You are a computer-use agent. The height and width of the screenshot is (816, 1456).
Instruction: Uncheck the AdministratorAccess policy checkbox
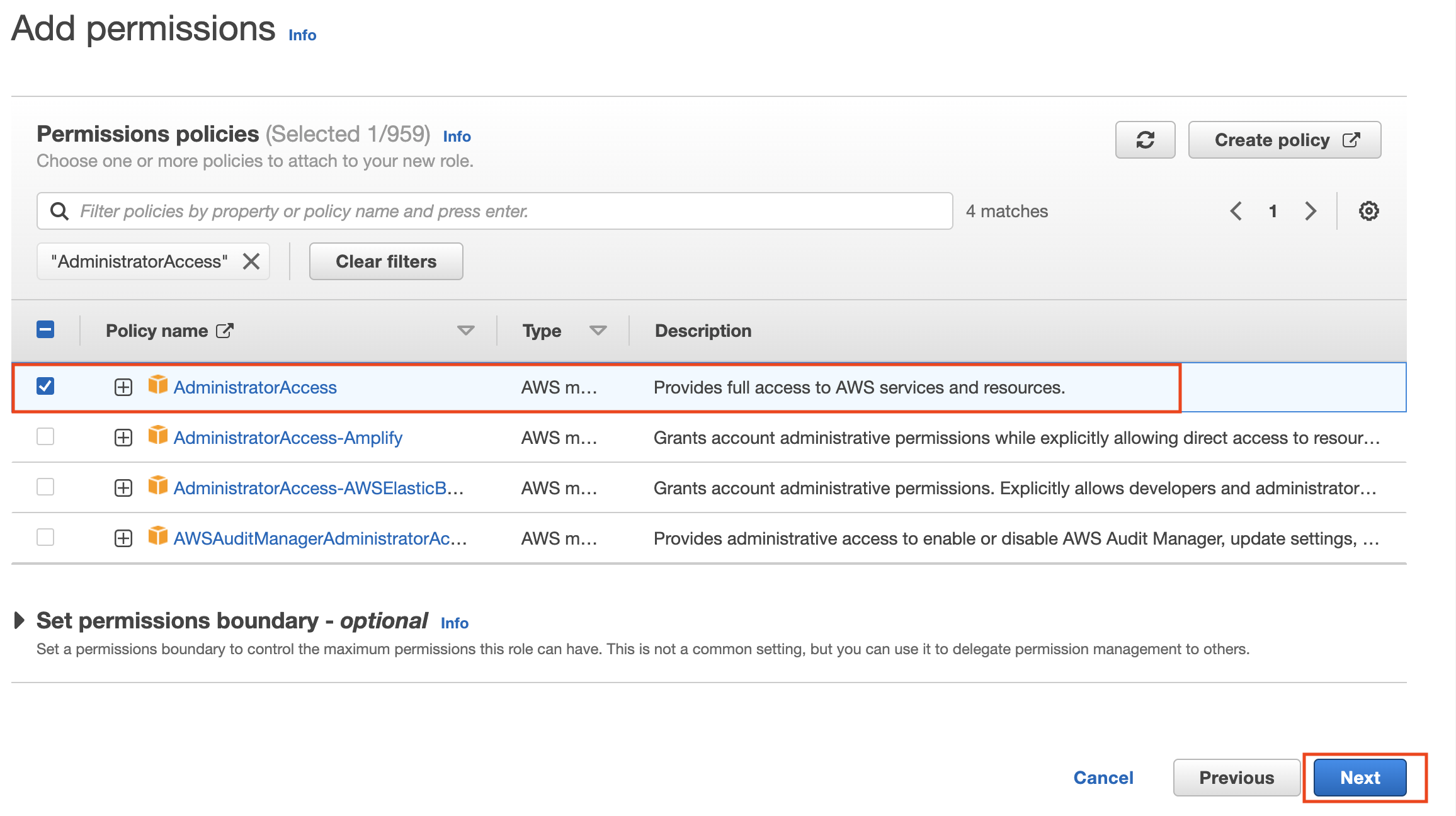coord(45,386)
